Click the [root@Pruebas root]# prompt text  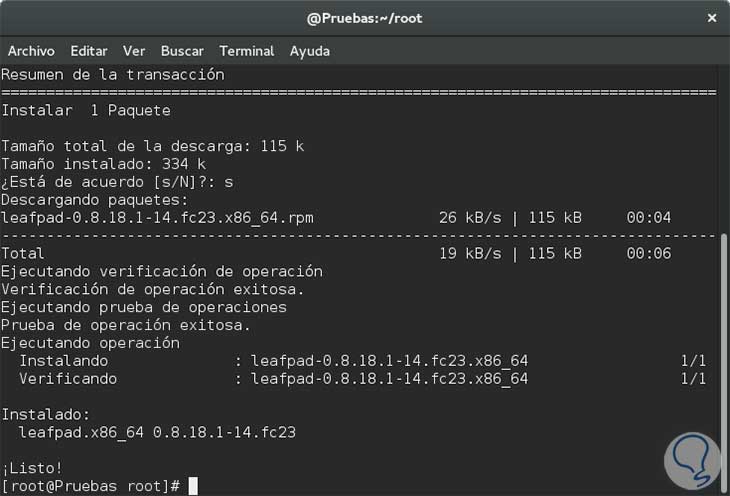pyautogui.click(x=90, y=486)
